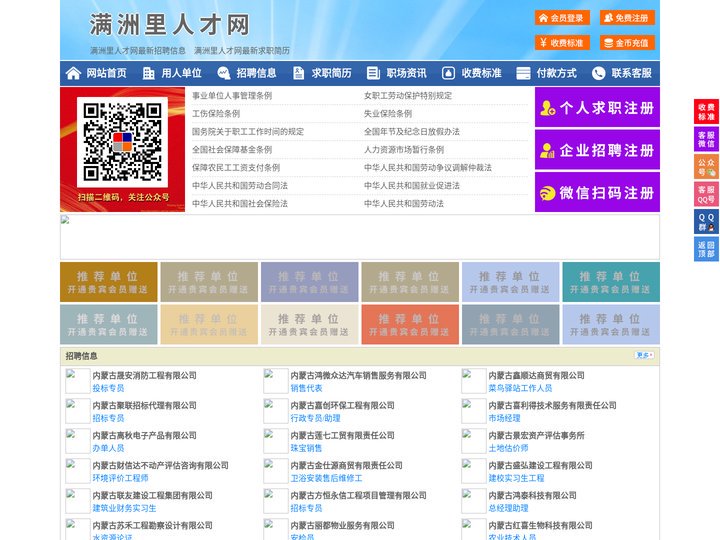Screen dimensions: 720x540
Task: Open 联系客服 navigation item
Action: [x=631, y=73]
